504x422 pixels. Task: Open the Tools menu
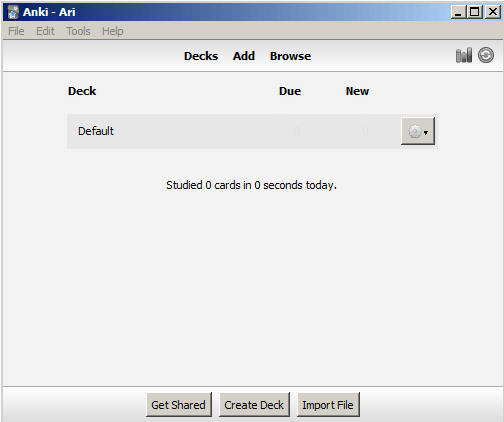[x=78, y=31]
